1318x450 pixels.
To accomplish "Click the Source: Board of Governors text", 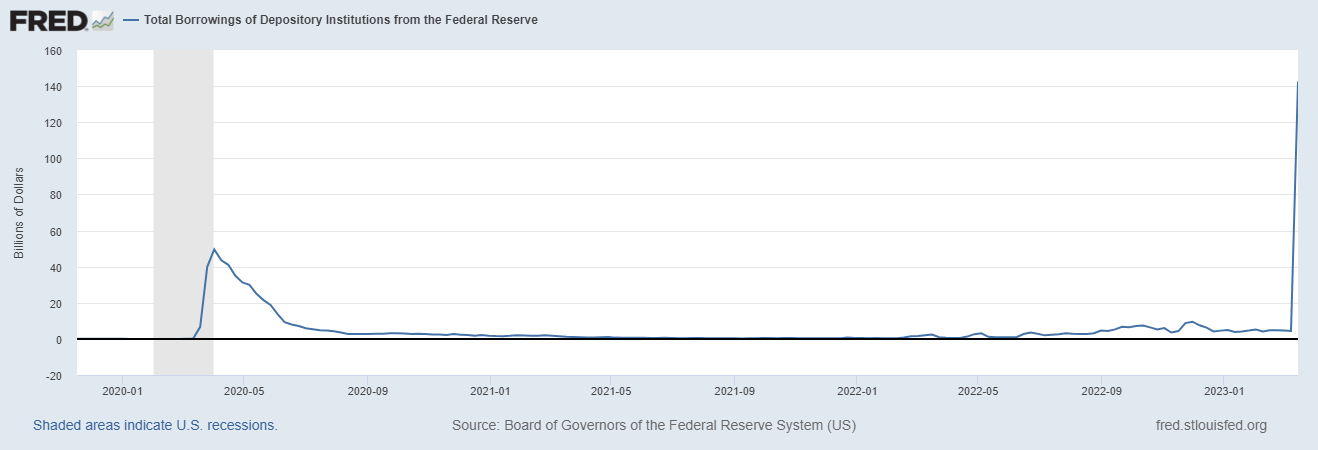I will pyautogui.click(x=654, y=425).
